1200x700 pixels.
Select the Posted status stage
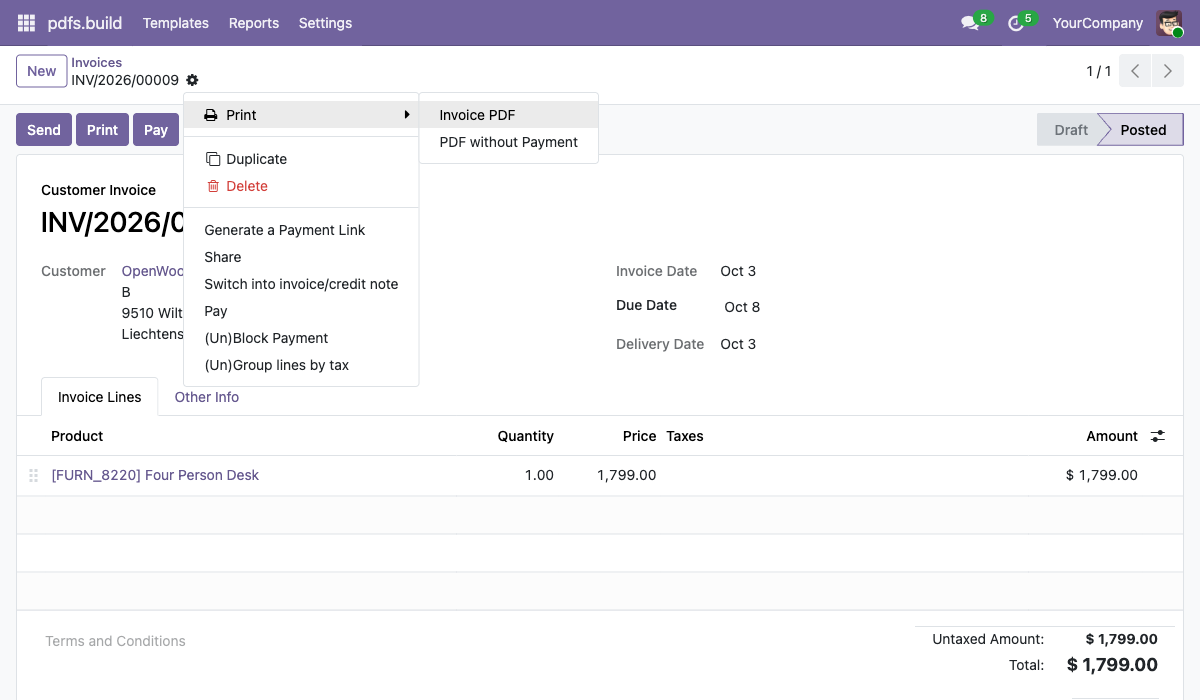[1143, 130]
